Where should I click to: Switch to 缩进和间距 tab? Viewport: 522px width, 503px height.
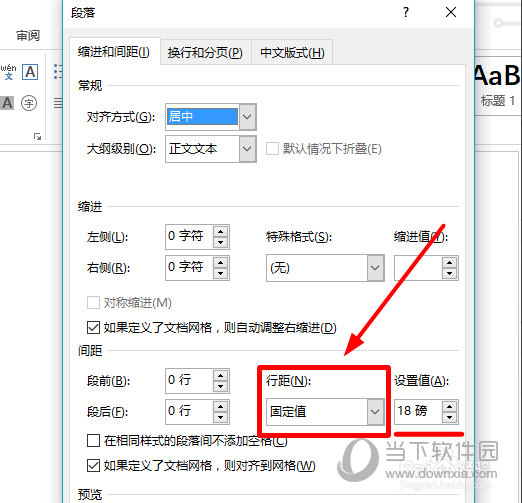pos(114,52)
